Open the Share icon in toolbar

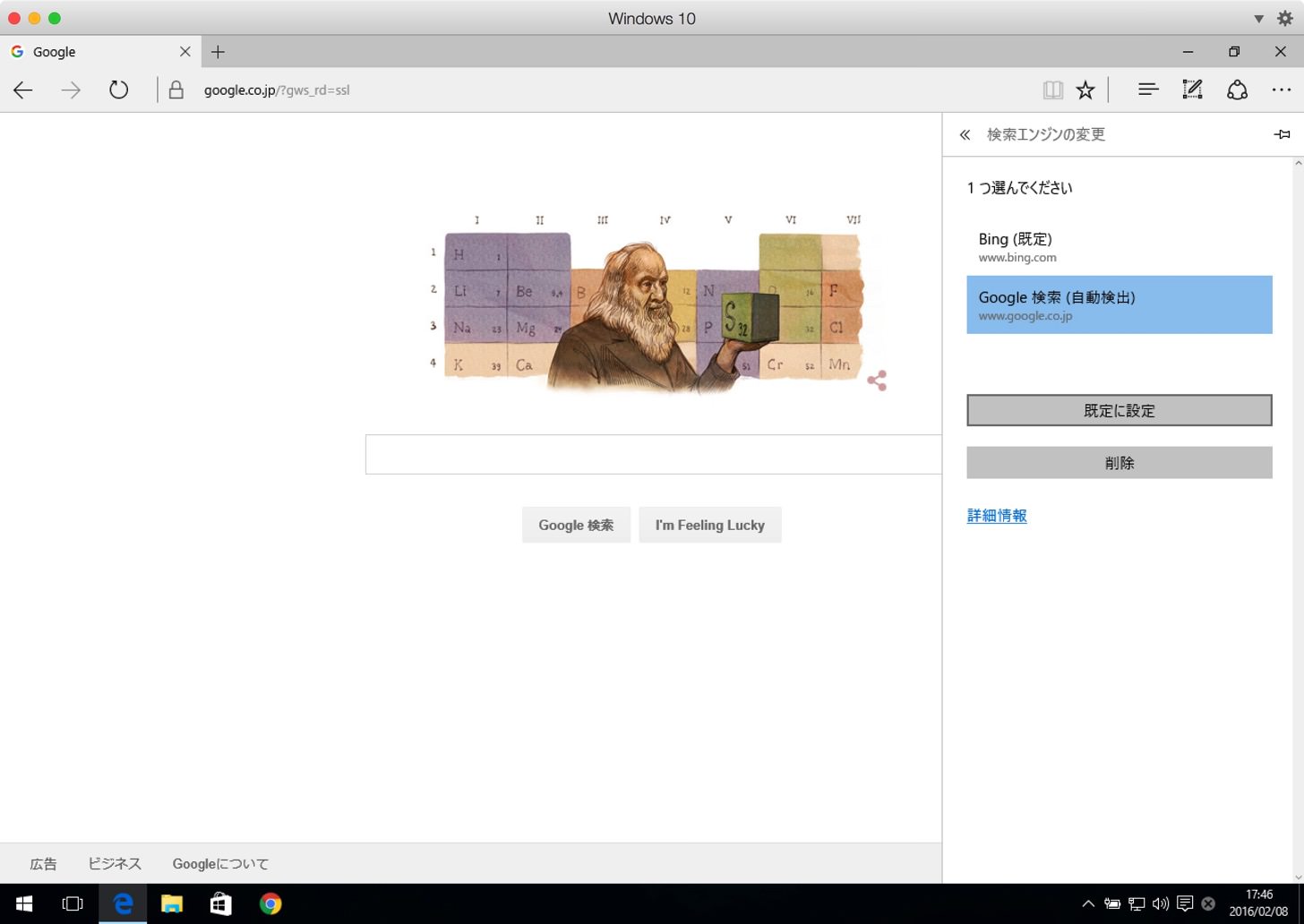click(1237, 90)
